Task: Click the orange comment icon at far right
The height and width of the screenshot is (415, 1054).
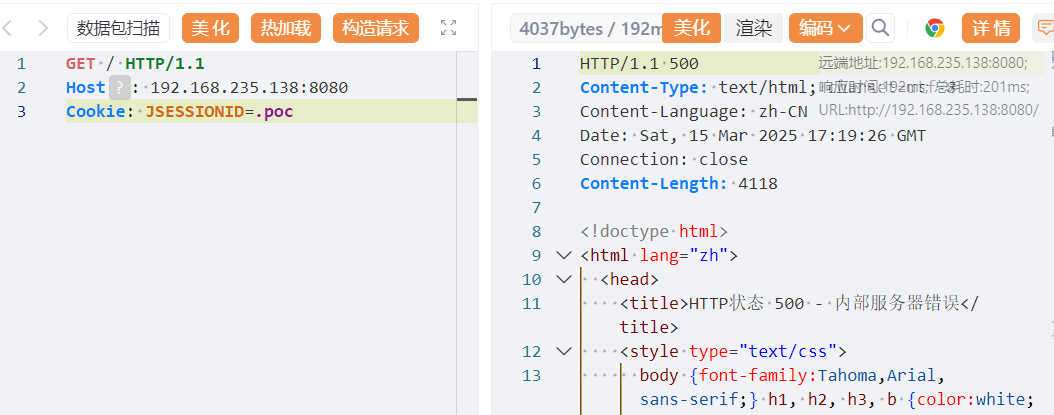Action: point(1044,28)
